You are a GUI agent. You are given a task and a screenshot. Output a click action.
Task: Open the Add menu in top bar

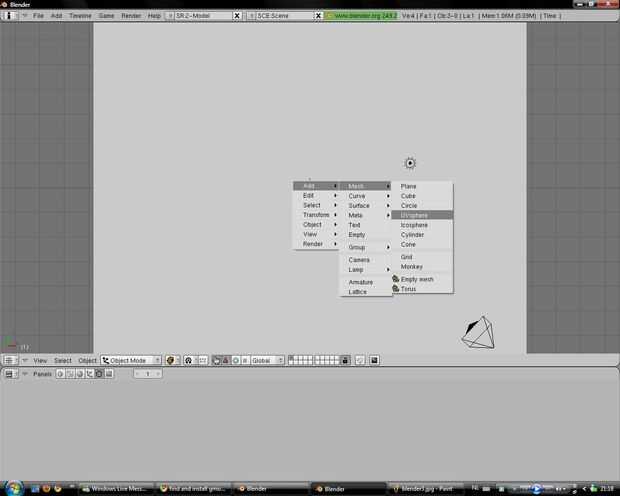(x=57, y=16)
